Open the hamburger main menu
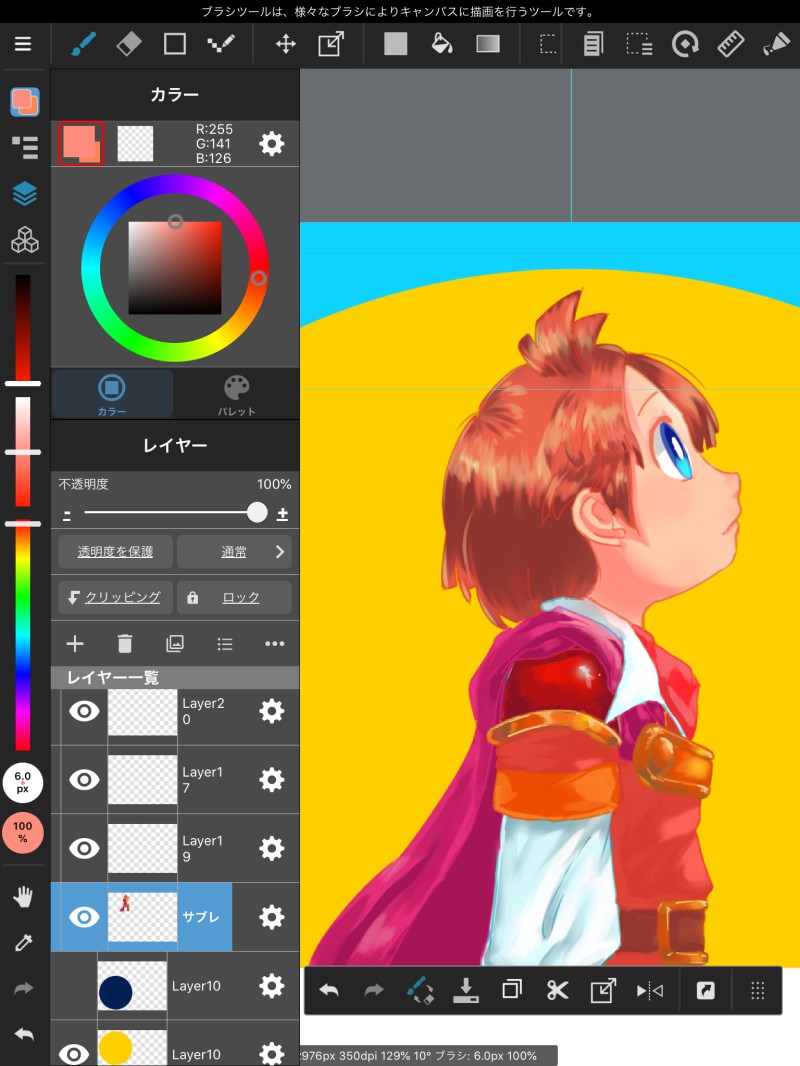This screenshot has width=800, height=1066. pyautogui.click(x=23, y=44)
